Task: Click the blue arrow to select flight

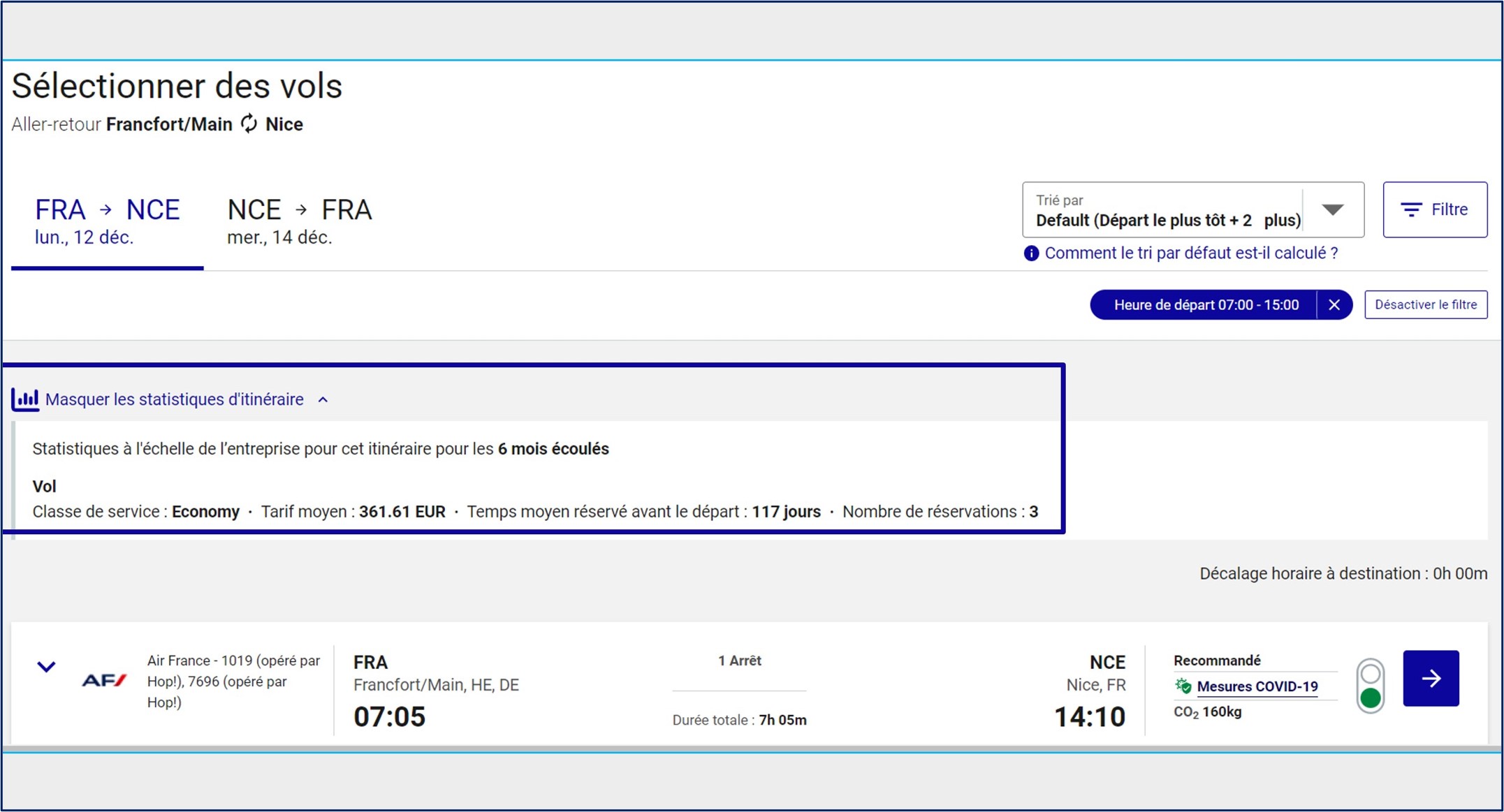Action: point(1431,678)
